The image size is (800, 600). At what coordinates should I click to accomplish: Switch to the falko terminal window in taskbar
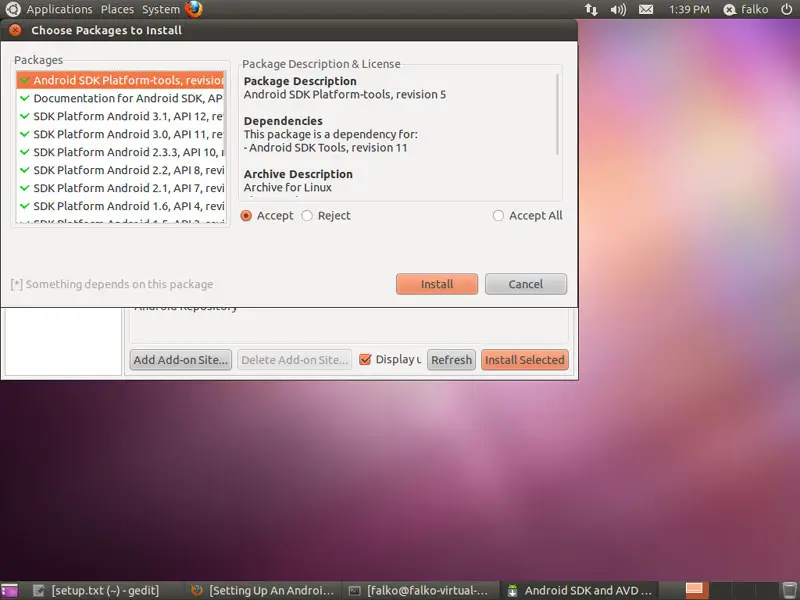419,590
